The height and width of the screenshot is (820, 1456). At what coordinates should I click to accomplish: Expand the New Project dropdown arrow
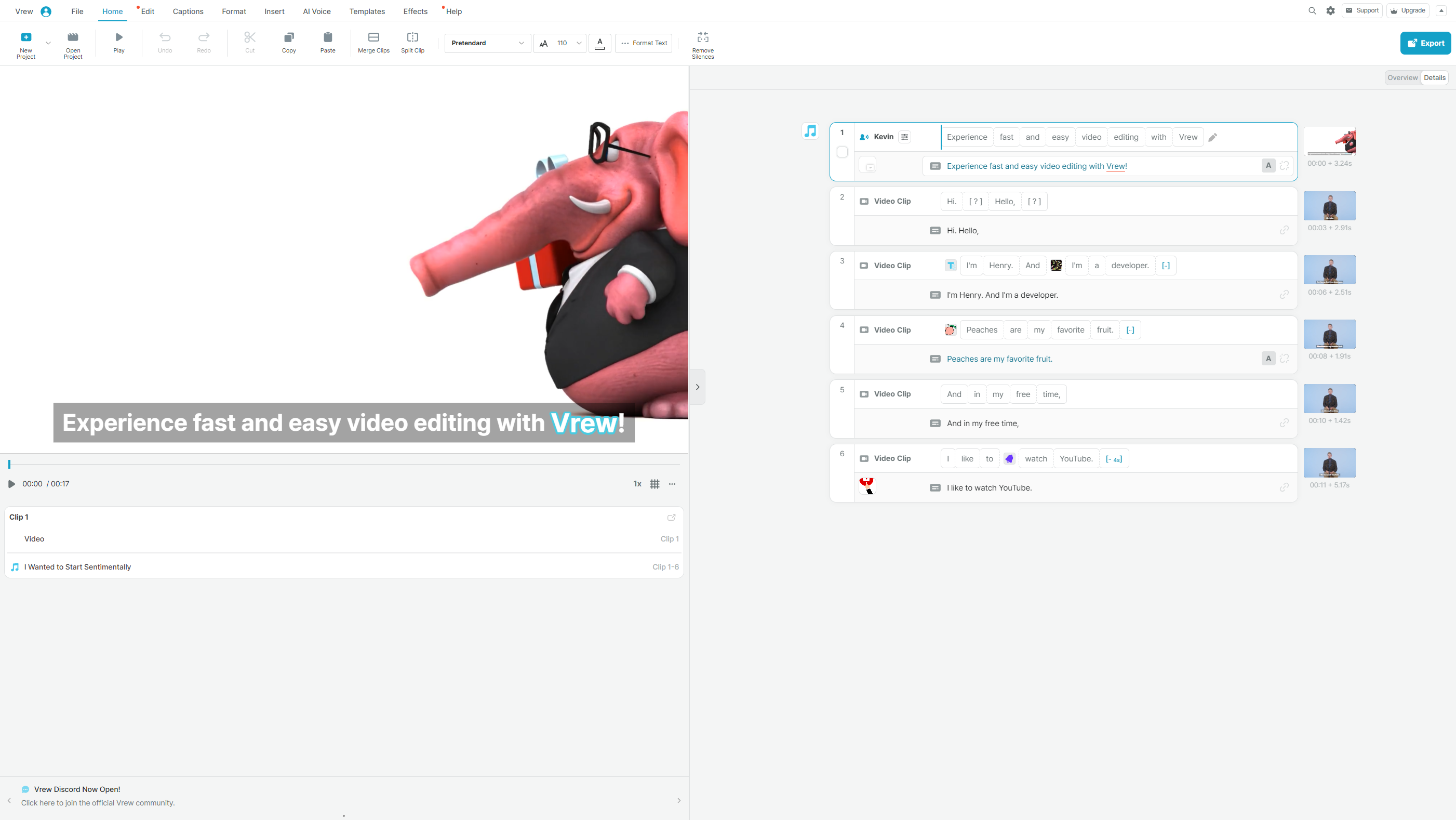tap(48, 43)
